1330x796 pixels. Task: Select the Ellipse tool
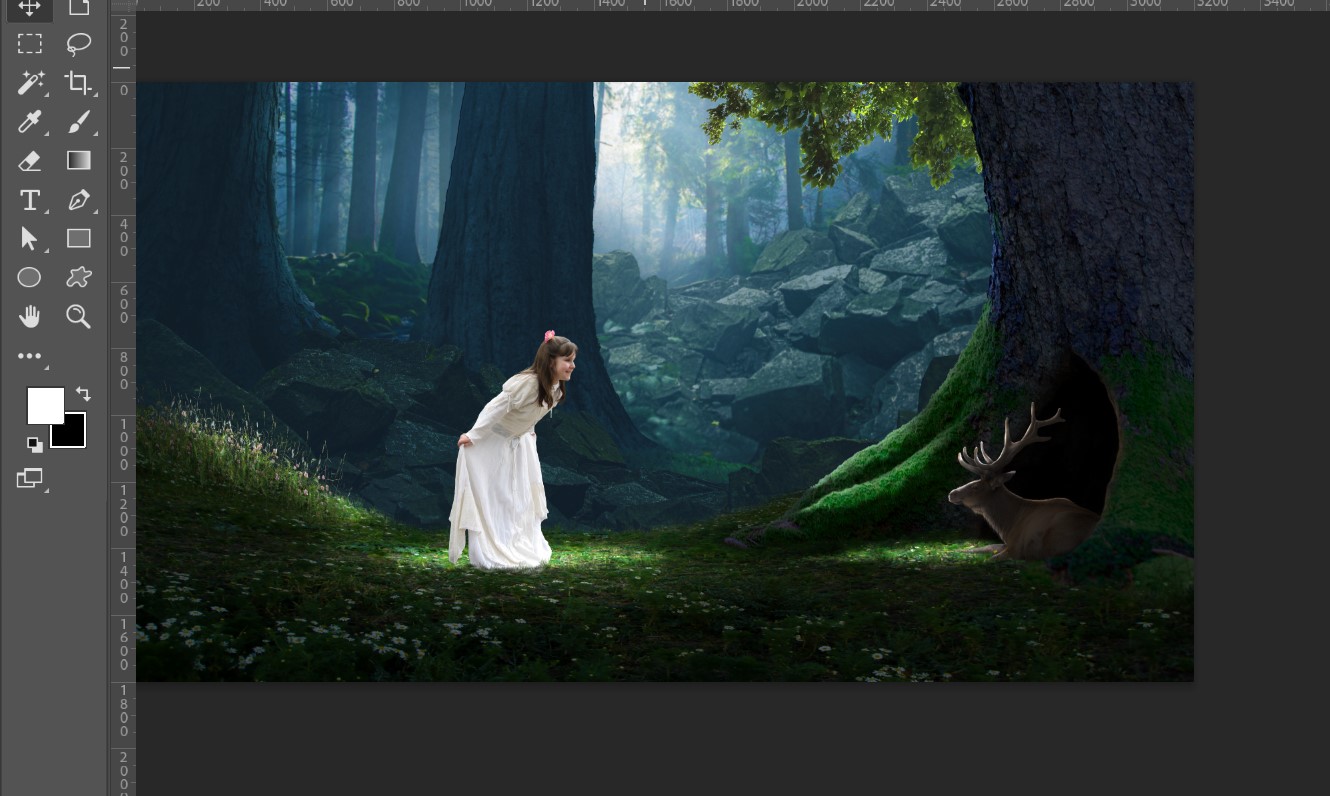tap(29, 277)
